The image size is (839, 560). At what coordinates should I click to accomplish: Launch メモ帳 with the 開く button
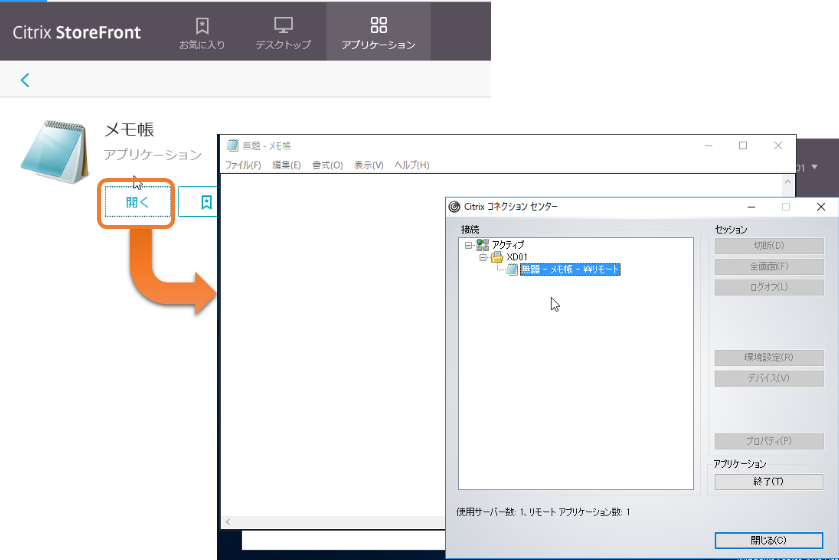click(138, 202)
